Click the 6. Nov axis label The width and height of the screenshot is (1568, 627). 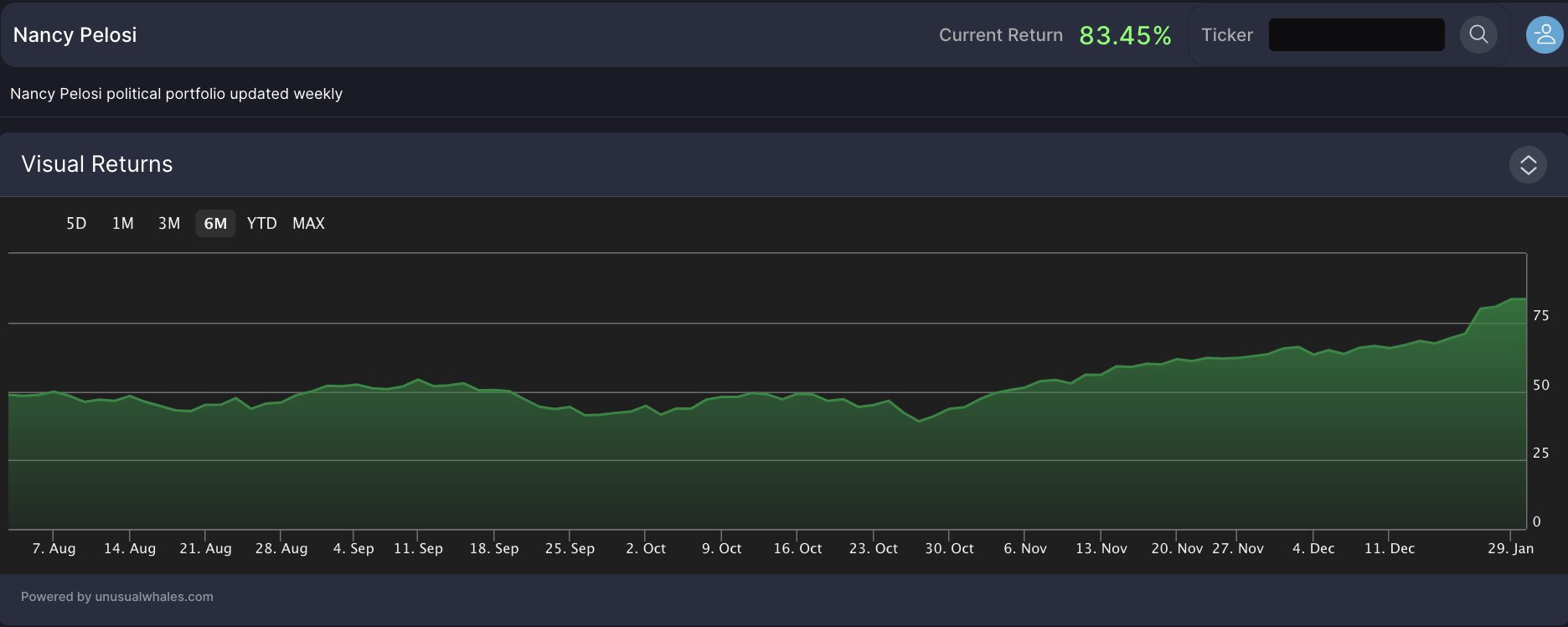(1025, 548)
